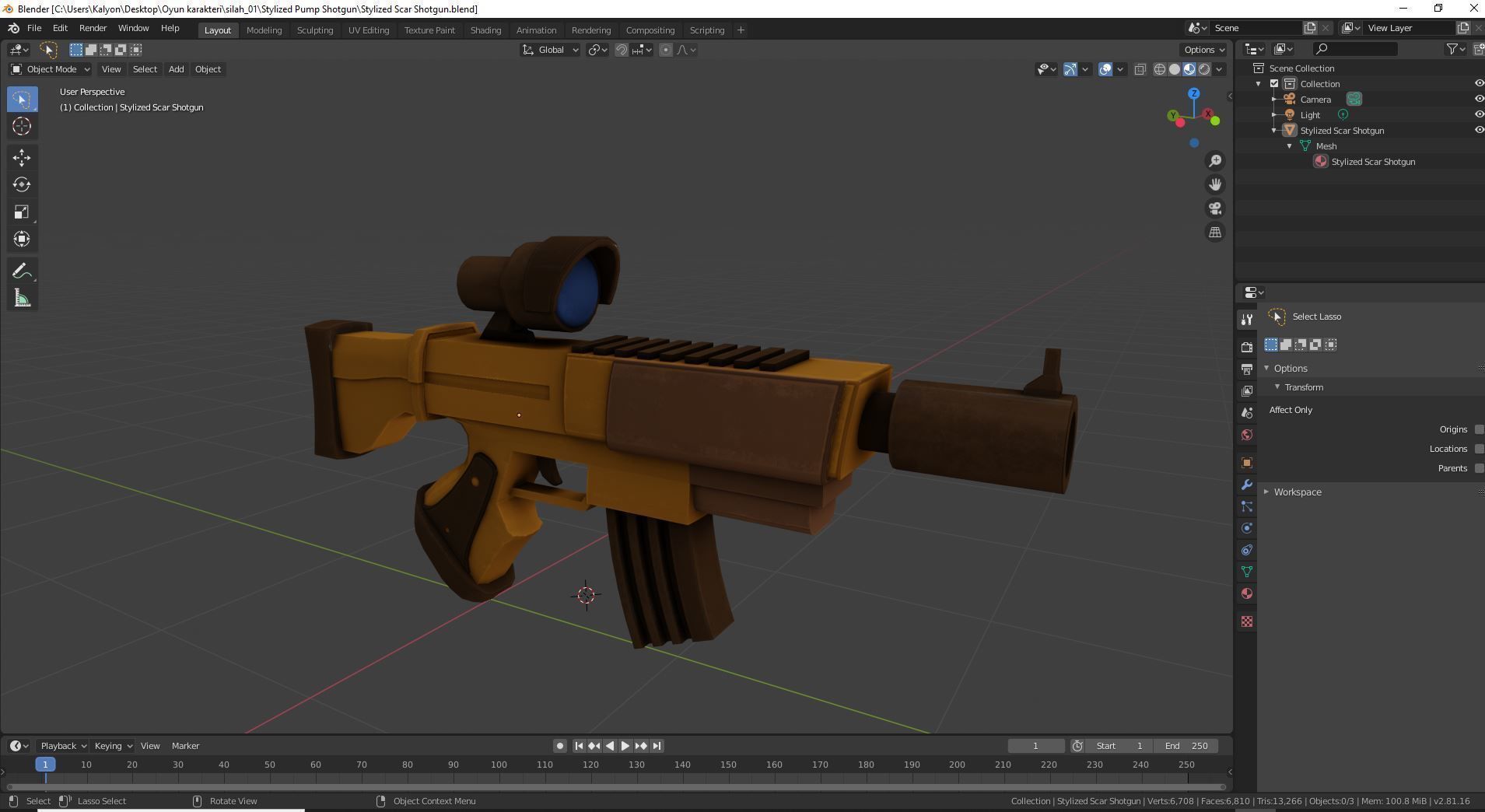
Task: Uncheck the Collection exclude checkbox
Action: (x=1274, y=84)
